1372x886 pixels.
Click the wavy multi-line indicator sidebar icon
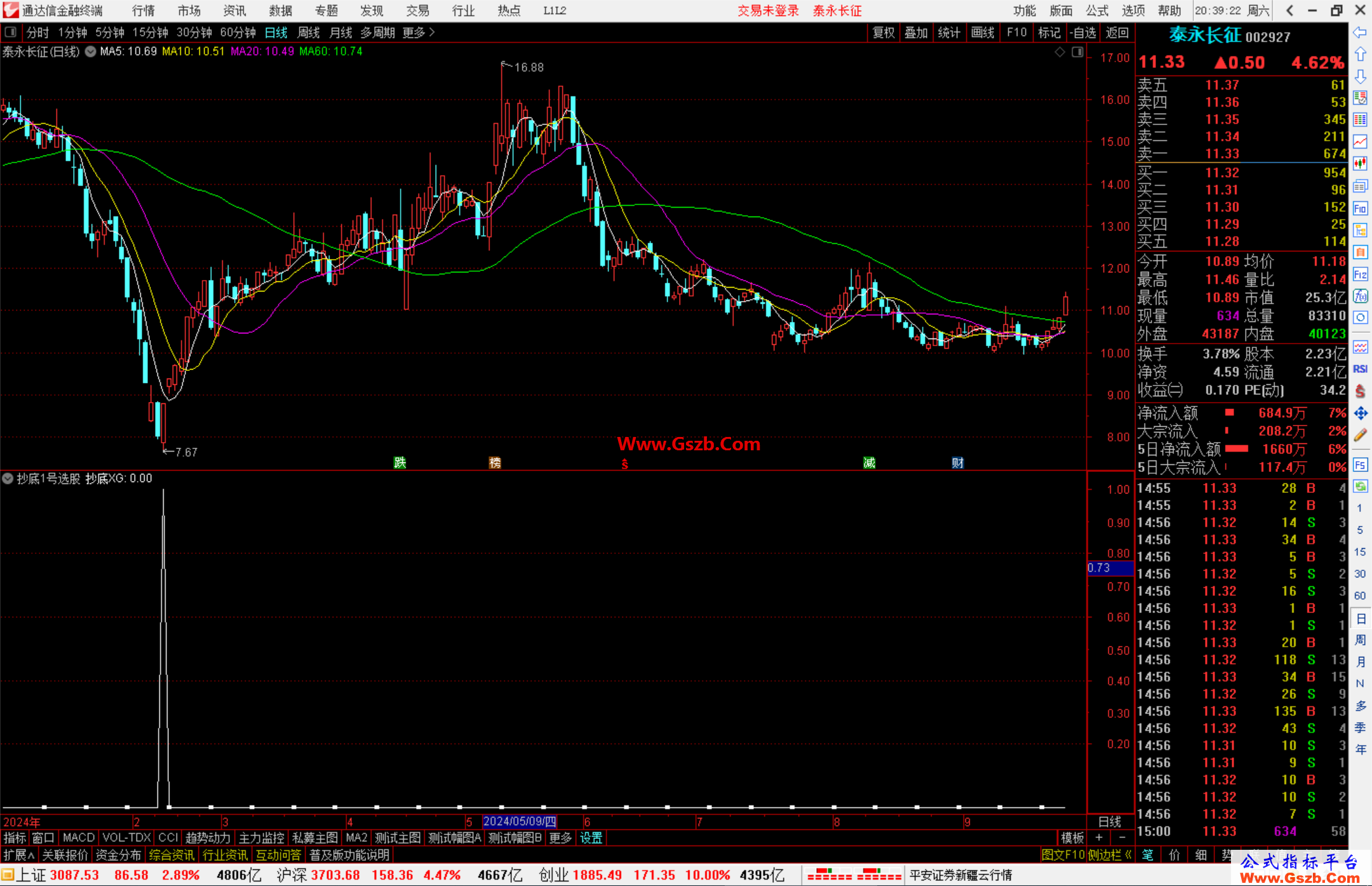(x=1360, y=347)
